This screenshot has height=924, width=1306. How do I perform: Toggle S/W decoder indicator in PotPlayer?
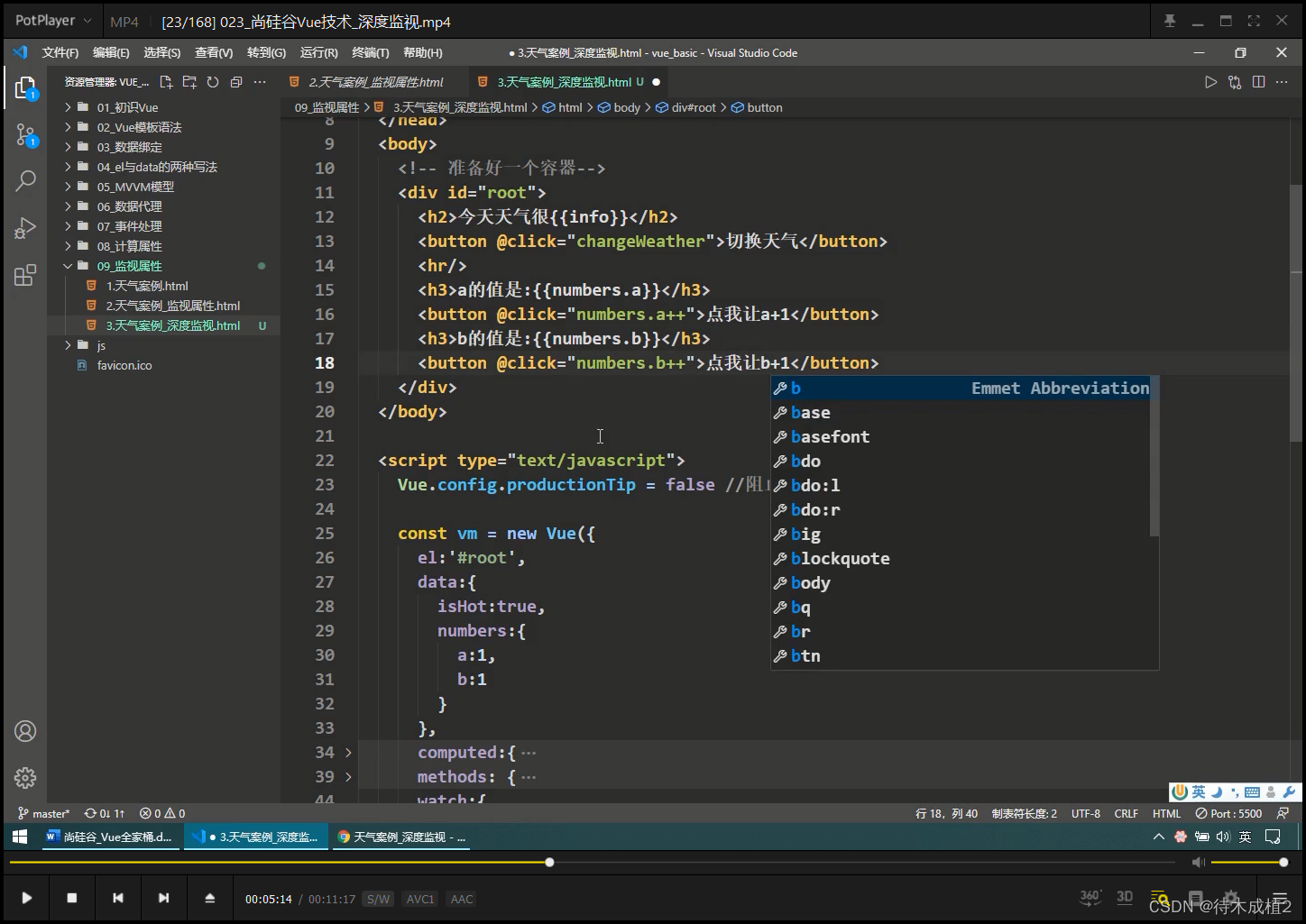click(x=378, y=899)
